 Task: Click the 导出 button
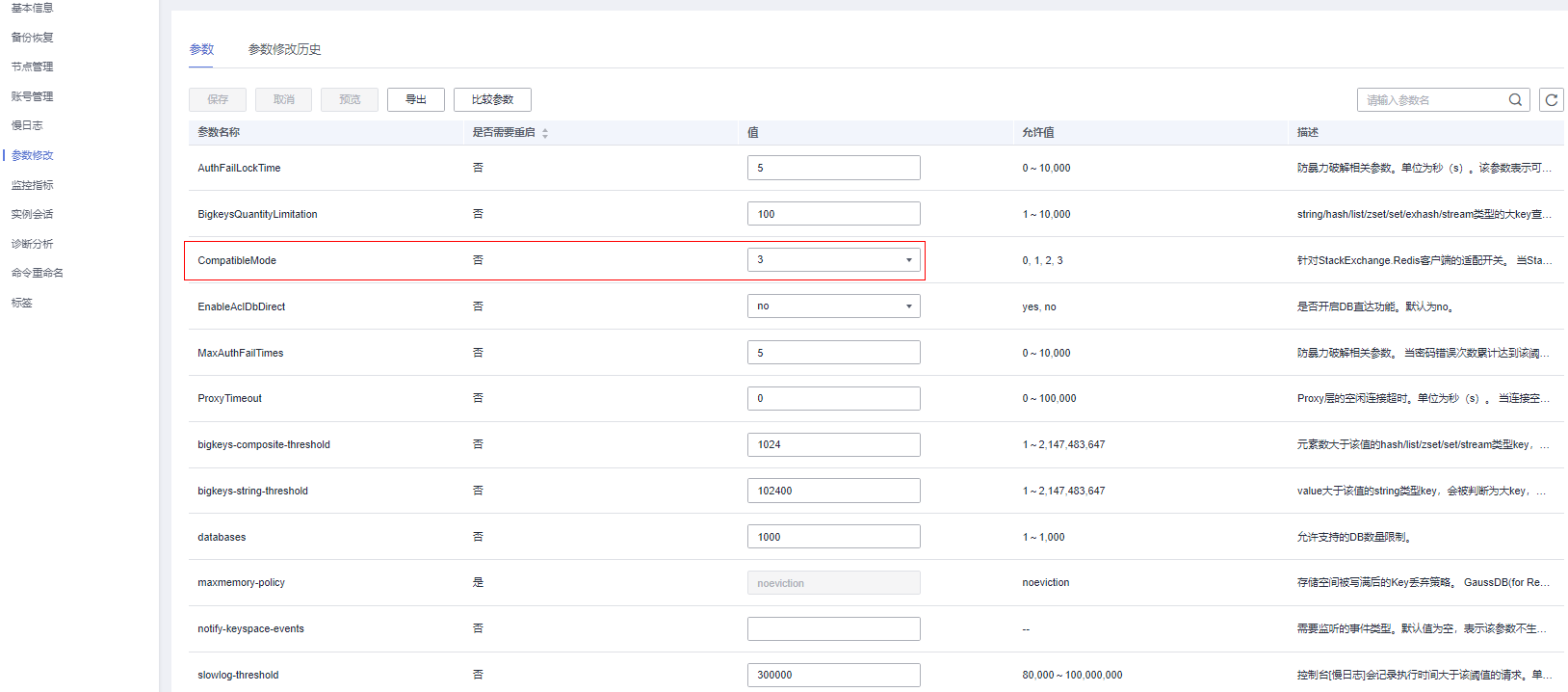pyautogui.click(x=415, y=100)
